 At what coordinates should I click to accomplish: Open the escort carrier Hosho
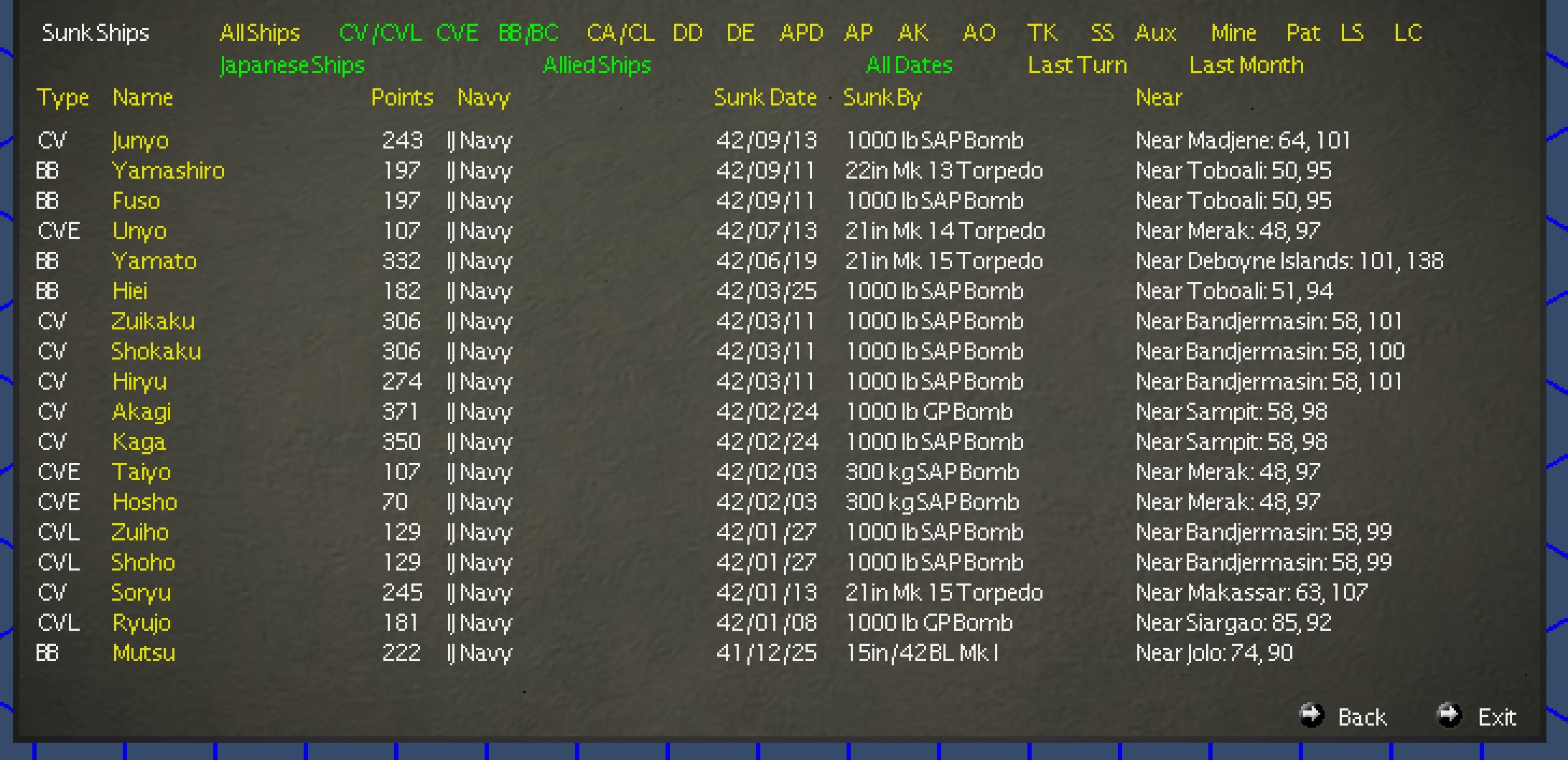145,502
